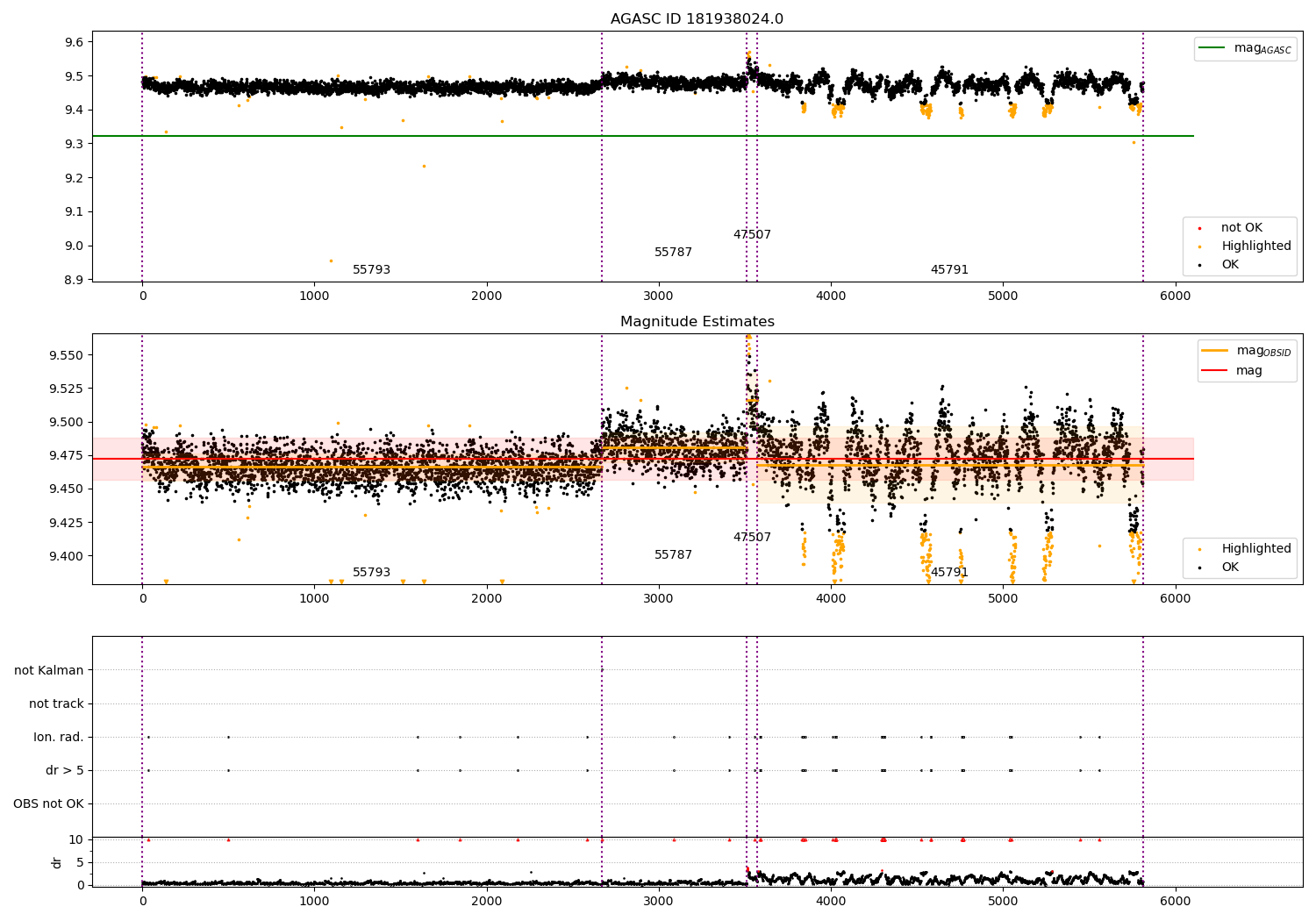Click obsid label 47507 in top plot

[x=752, y=235]
